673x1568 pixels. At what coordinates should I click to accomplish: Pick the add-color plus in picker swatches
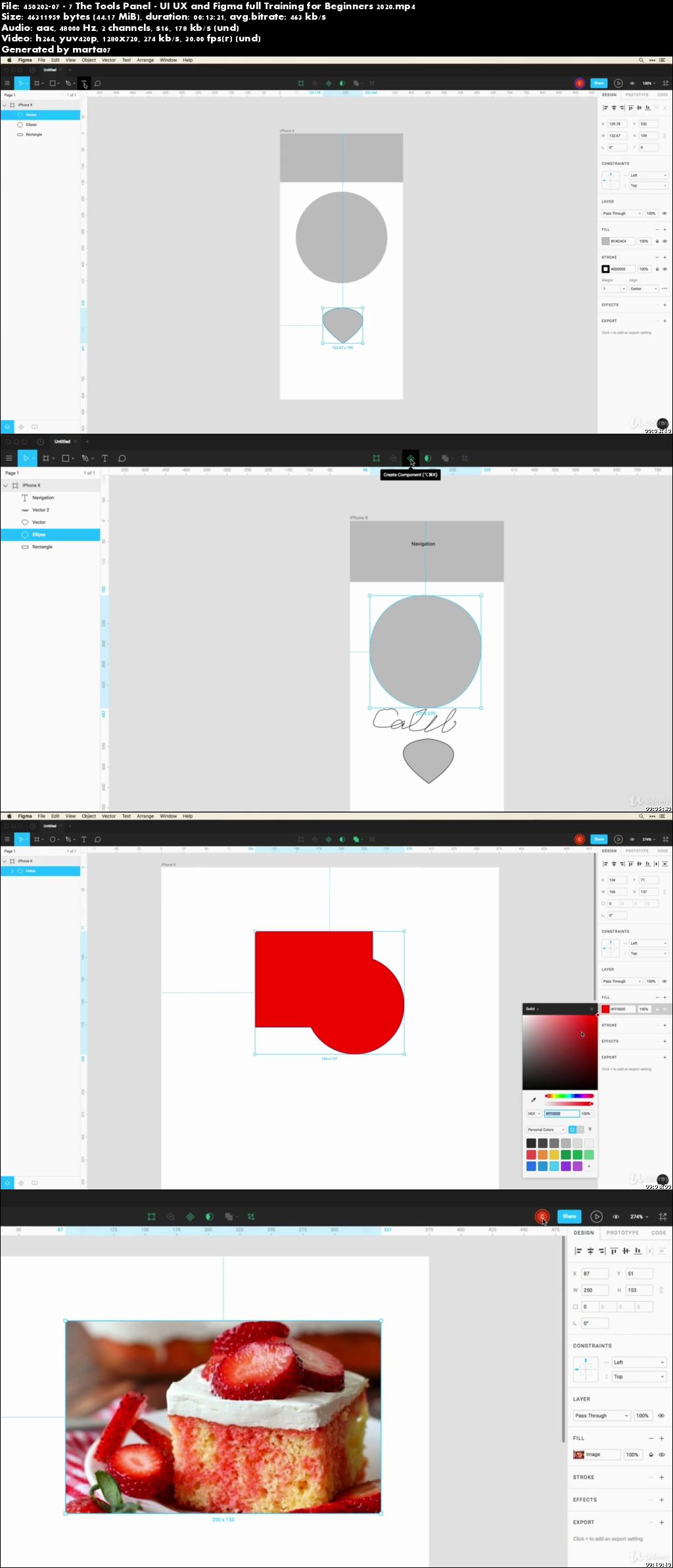(x=589, y=1166)
